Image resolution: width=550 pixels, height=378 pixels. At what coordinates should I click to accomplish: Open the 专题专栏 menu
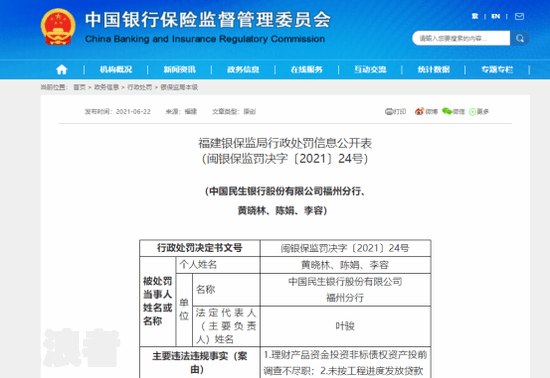coord(497,69)
